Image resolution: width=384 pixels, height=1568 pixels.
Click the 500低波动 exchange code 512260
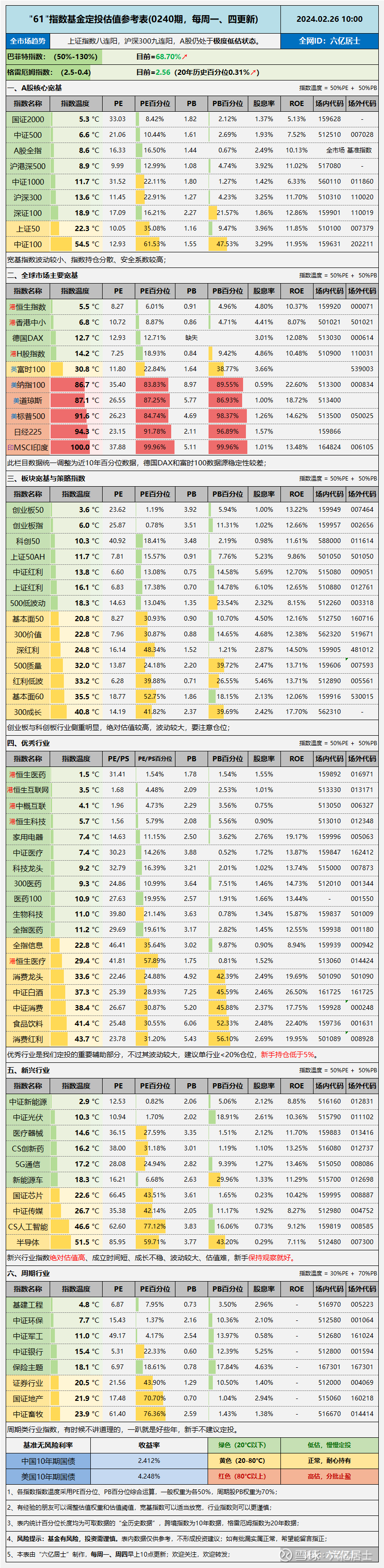329,603
